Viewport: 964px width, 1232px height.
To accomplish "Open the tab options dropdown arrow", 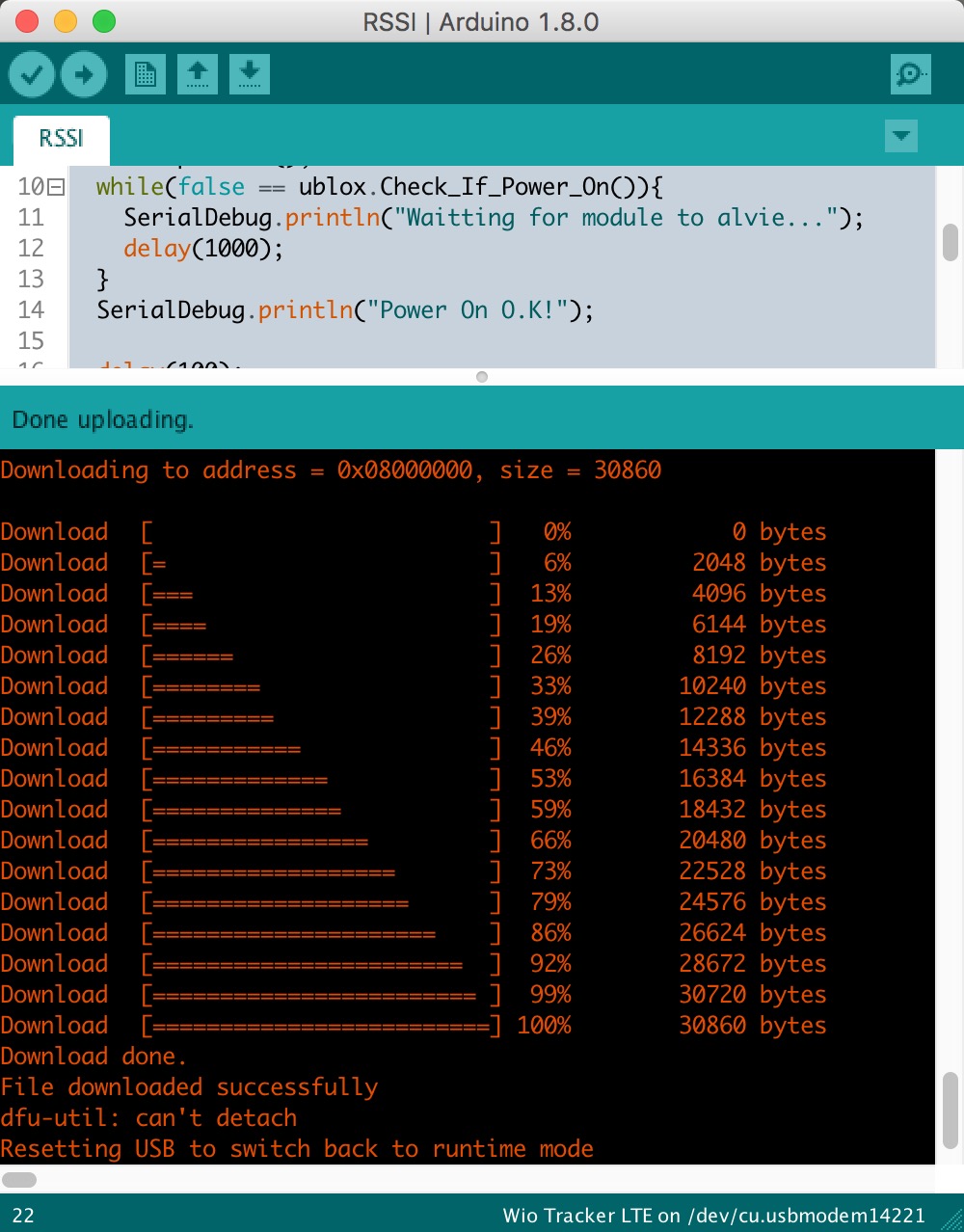I will point(901,136).
